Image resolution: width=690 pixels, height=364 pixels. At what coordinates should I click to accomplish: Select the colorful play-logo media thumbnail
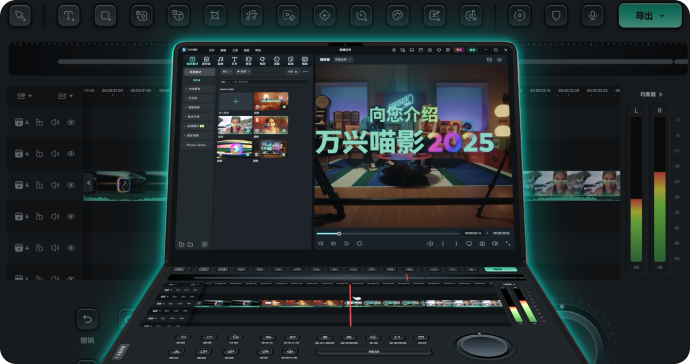point(235,149)
